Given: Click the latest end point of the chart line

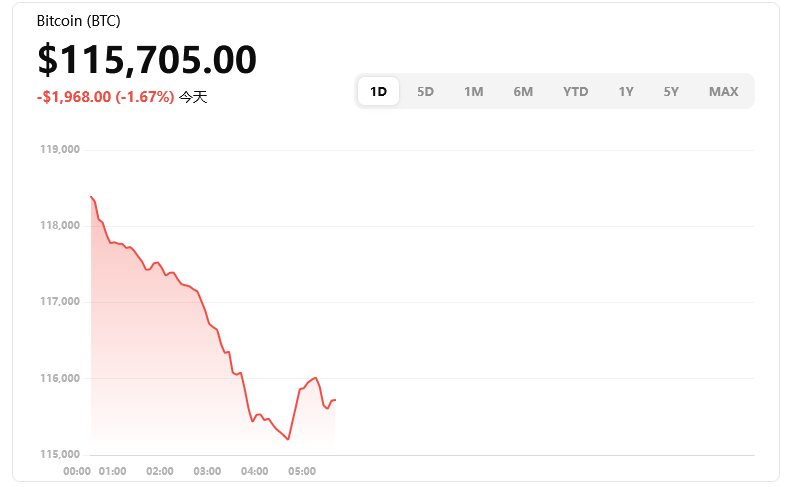Looking at the screenshot, I should (x=335, y=400).
